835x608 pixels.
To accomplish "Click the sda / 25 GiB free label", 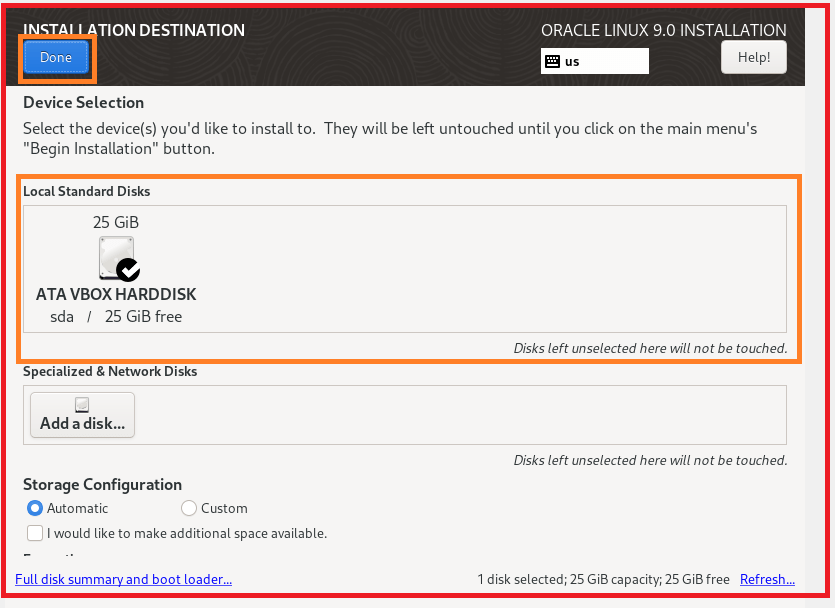I will click(116, 317).
